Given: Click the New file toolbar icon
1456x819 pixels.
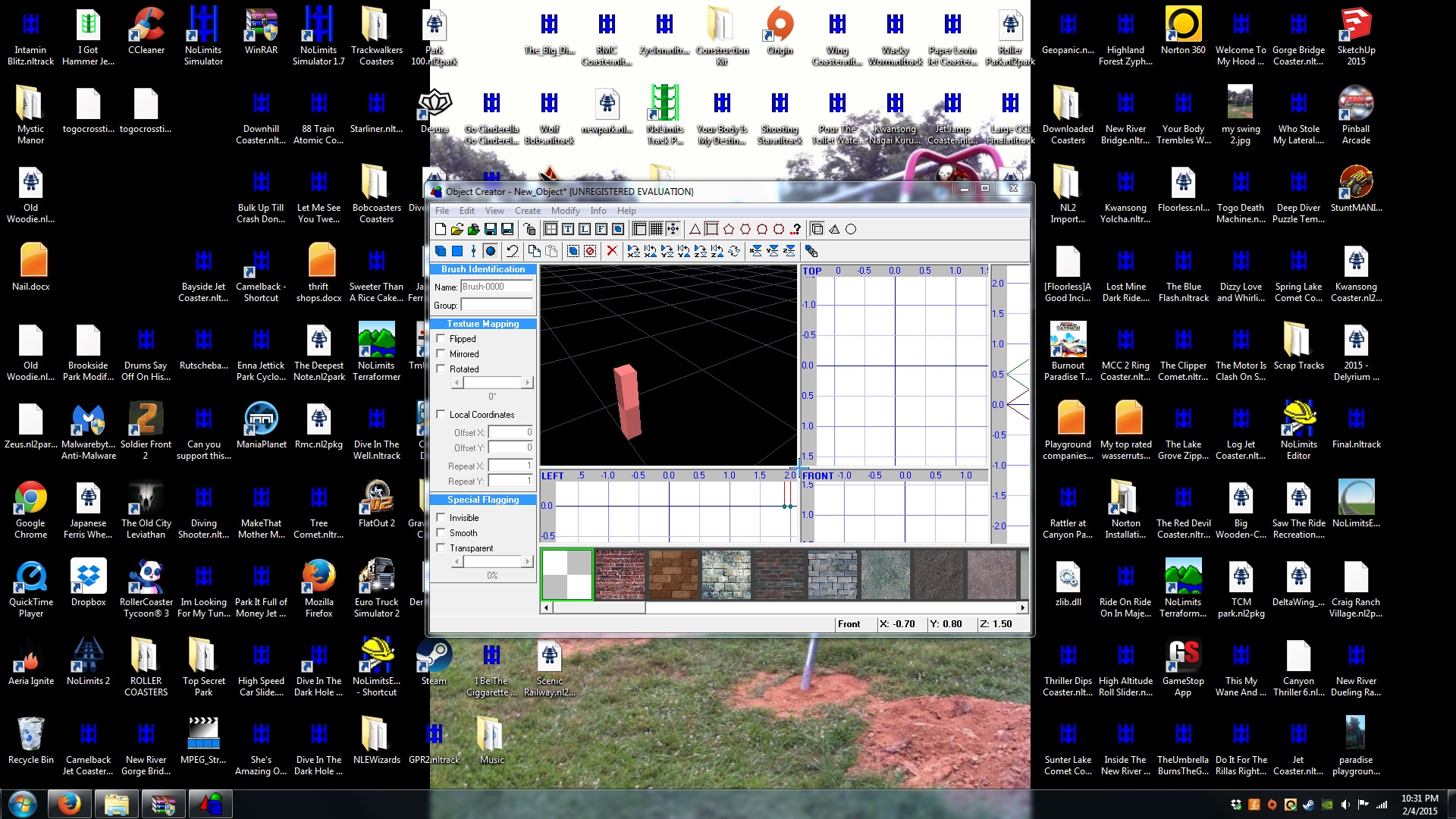Looking at the screenshot, I should (x=441, y=229).
